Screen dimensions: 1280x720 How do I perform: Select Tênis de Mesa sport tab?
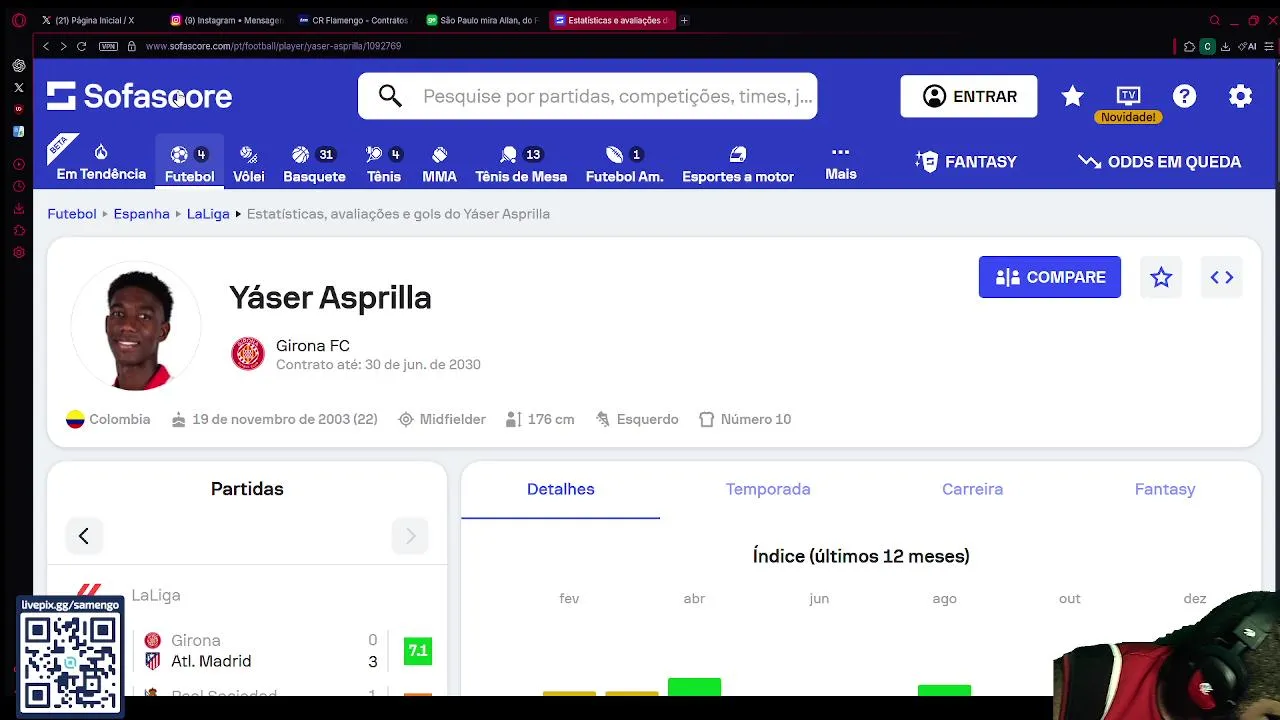[x=520, y=164]
